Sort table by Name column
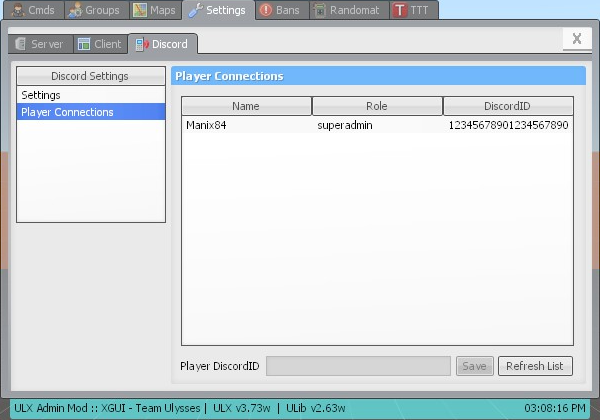Image resolution: width=600 pixels, height=420 pixels. (x=246, y=106)
